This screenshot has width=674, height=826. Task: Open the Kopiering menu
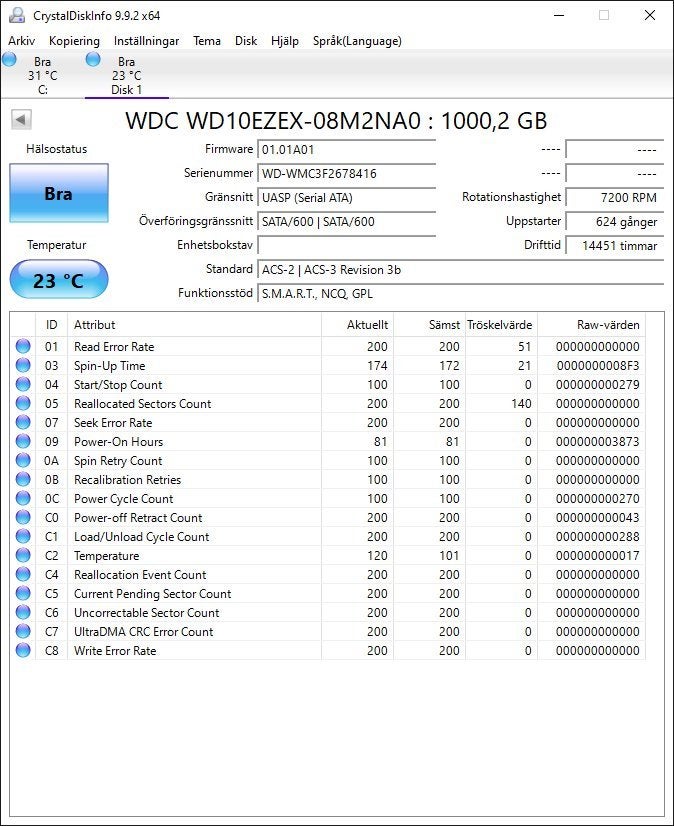coord(74,41)
